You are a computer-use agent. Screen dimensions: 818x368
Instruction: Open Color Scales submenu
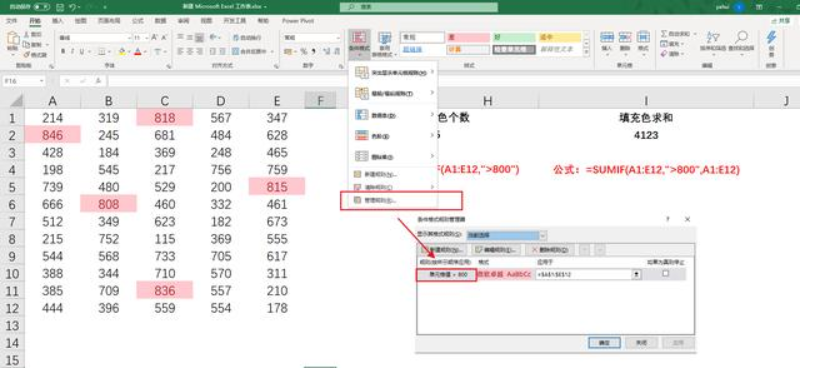pos(393,136)
